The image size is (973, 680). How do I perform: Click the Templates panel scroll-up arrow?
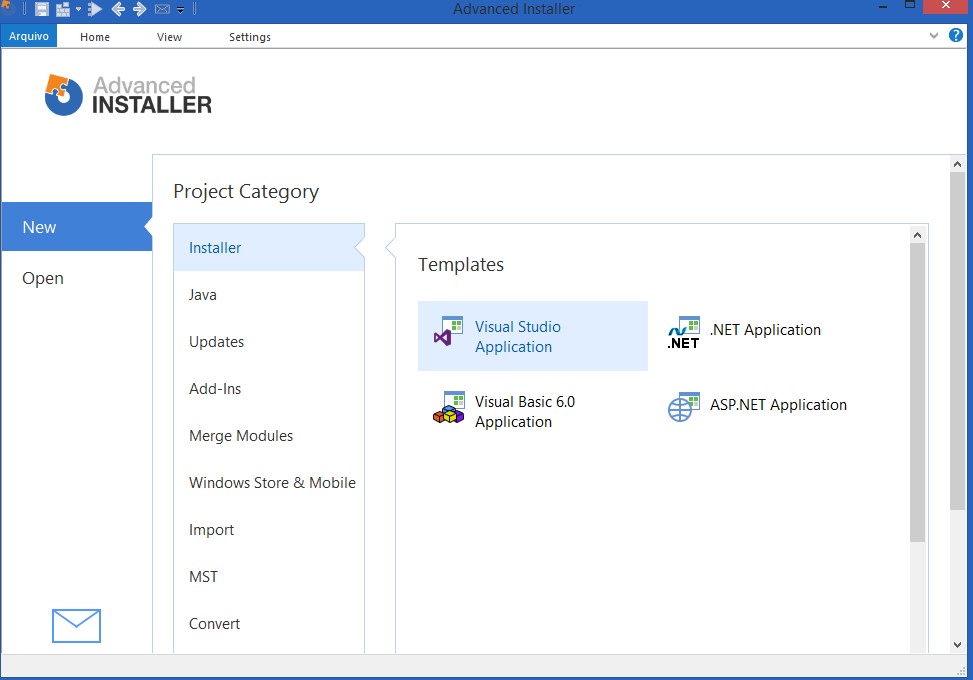tap(917, 235)
